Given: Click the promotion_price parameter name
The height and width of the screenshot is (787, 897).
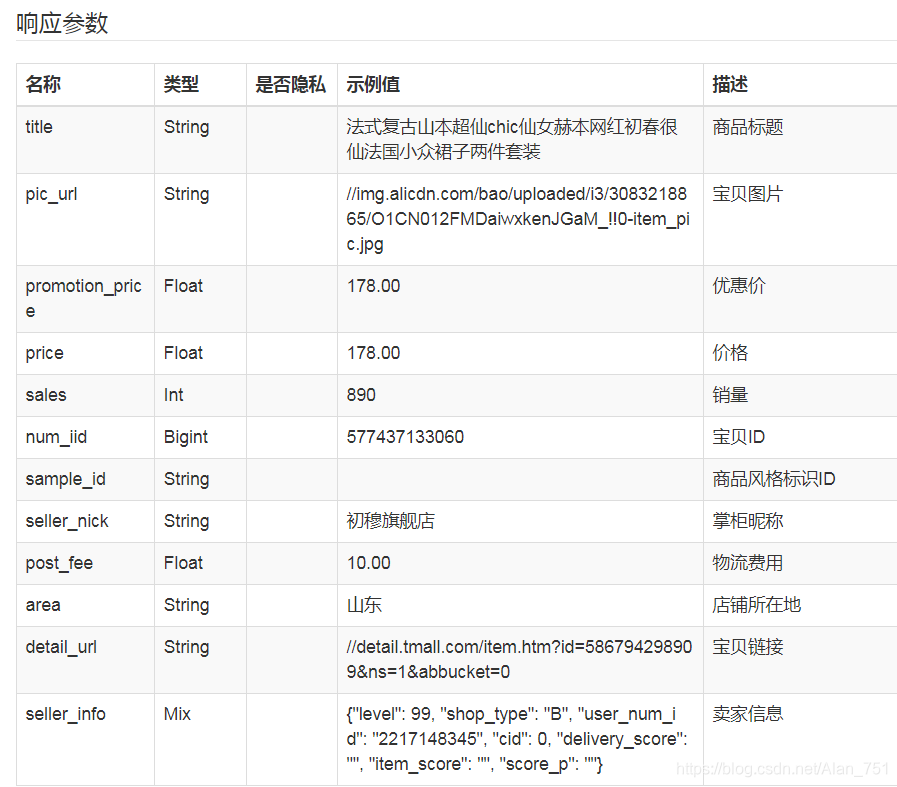Looking at the screenshot, I should pos(84,298).
